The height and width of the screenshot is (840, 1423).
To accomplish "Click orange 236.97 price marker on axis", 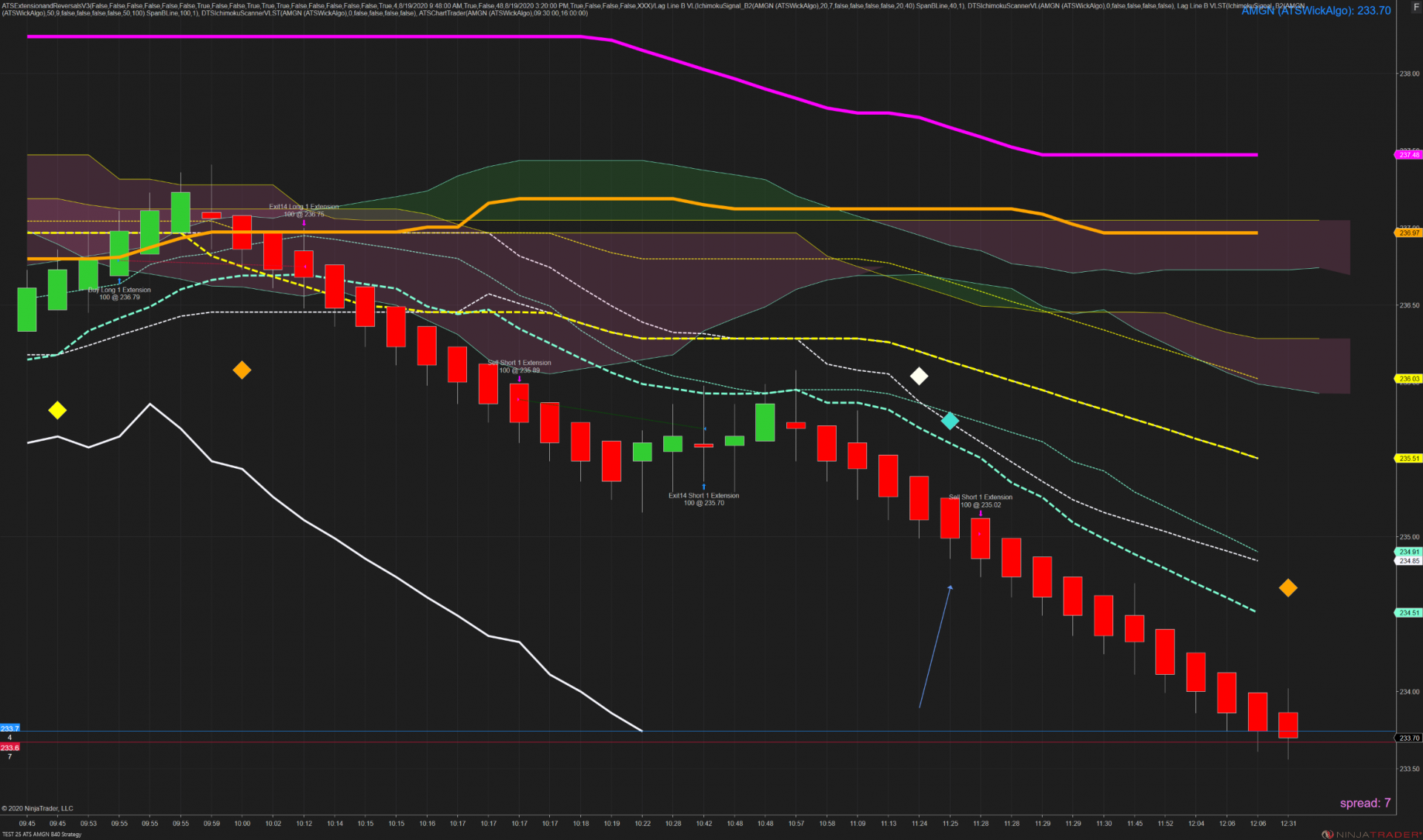I will coord(1409,233).
